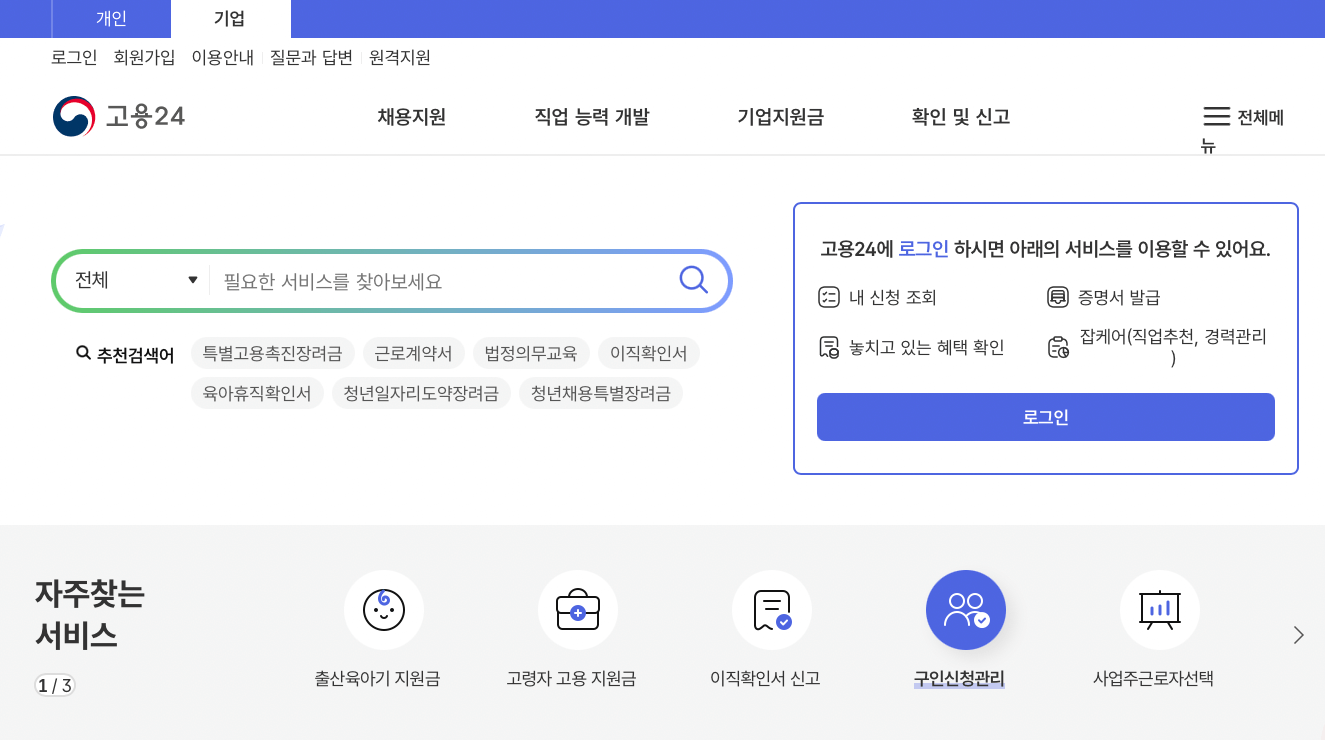1325x740 pixels.
Task: Open 사업주근로자선택 using its chart icon
Action: pos(1159,610)
